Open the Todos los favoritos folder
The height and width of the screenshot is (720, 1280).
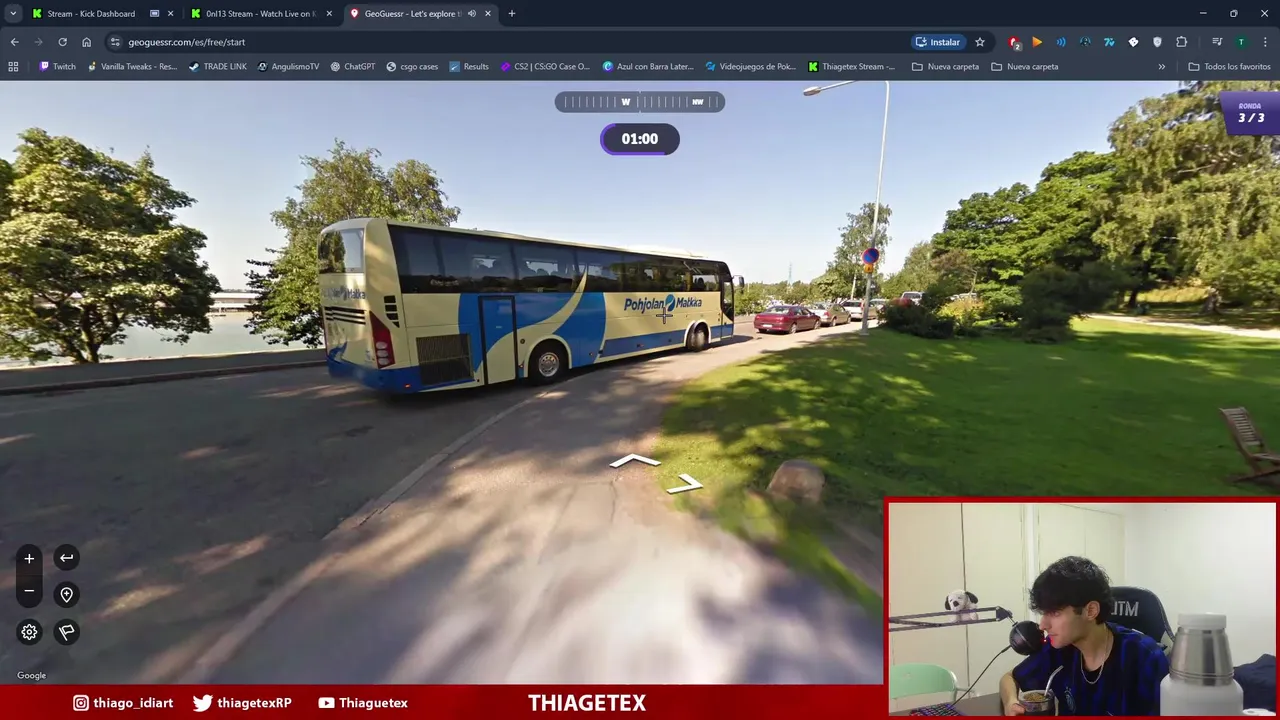(1229, 67)
